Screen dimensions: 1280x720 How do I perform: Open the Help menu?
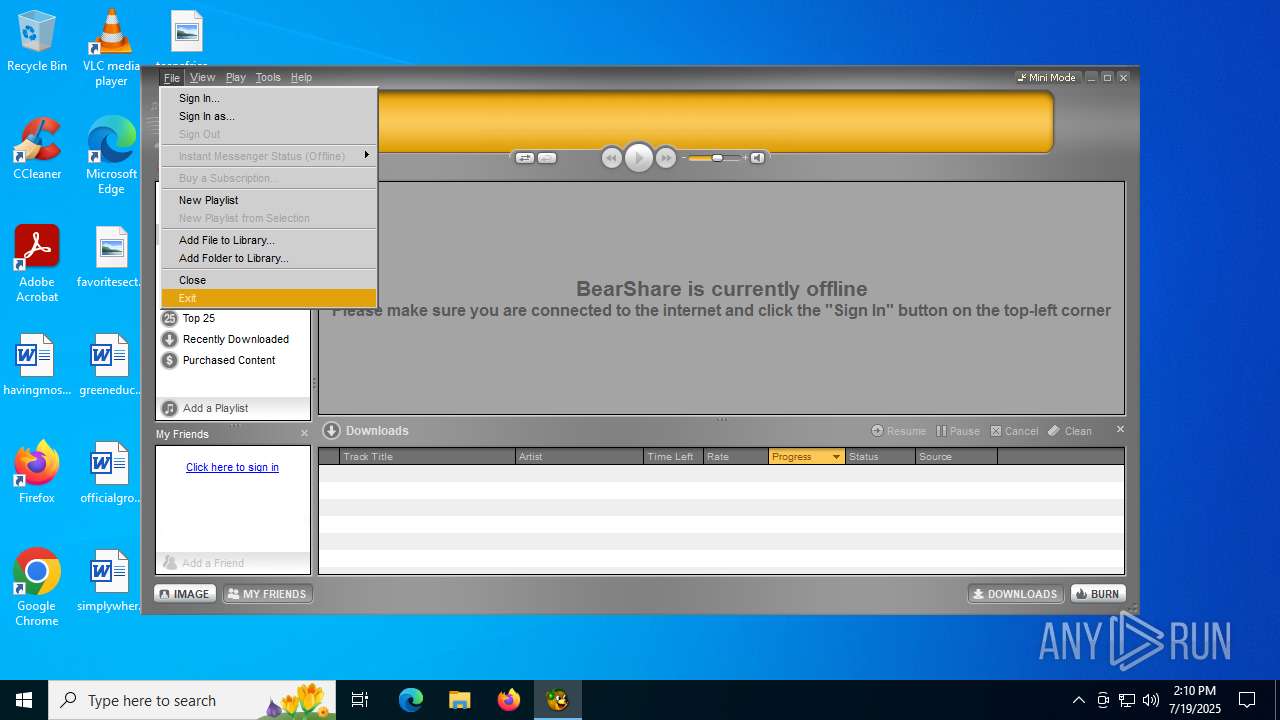click(x=301, y=77)
